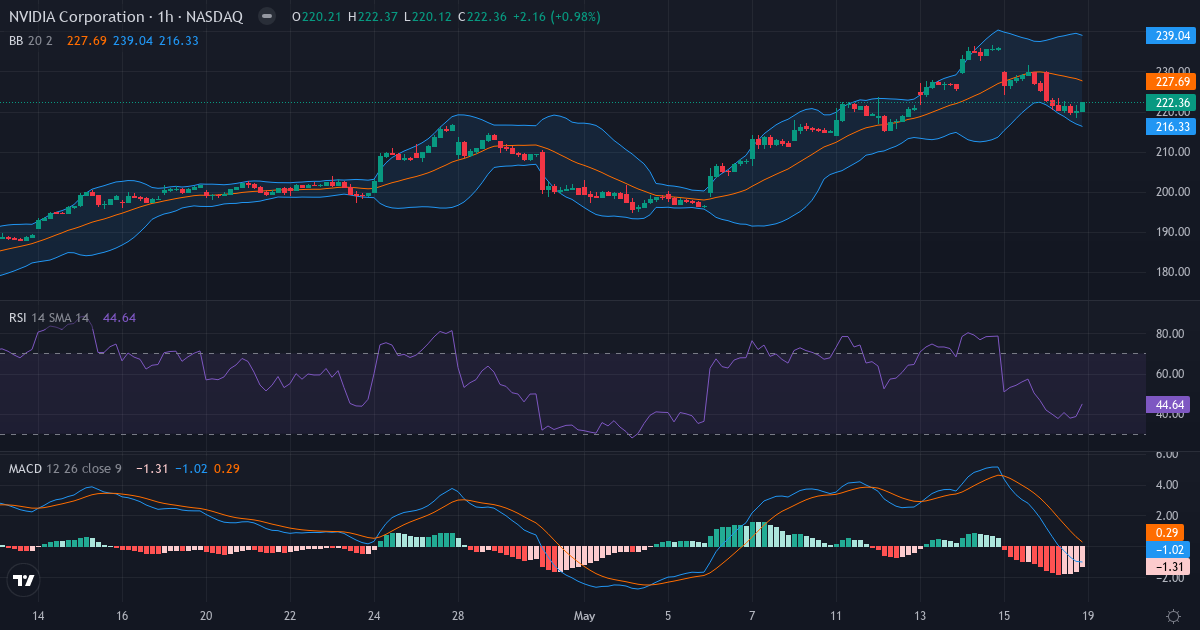Screen dimensions: 1200x630
Task: Click the 216.33 value in BB legend
Action: [x=178, y=41]
